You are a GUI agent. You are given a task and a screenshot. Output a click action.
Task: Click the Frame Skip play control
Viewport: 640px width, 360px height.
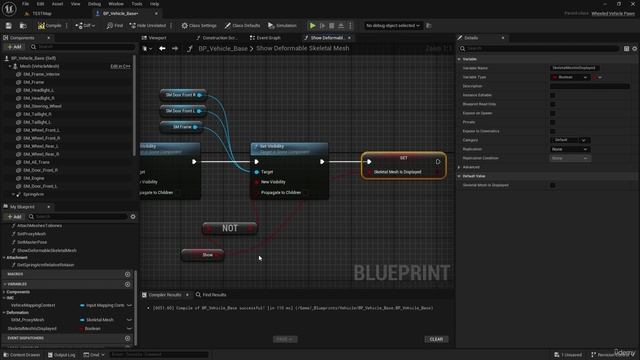322,26
